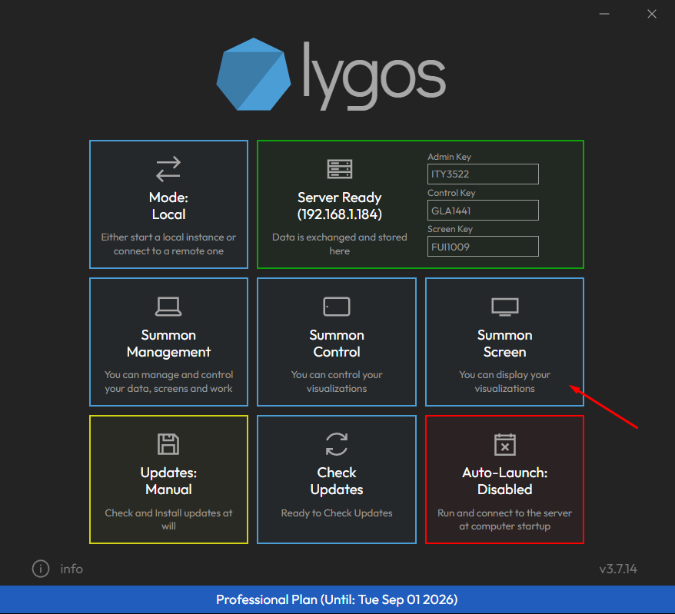Image resolution: width=675 pixels, height=614 pixels.
Task: Click the v3.7.14 version label
Action: pyautogui.click(x=618, y=569)
